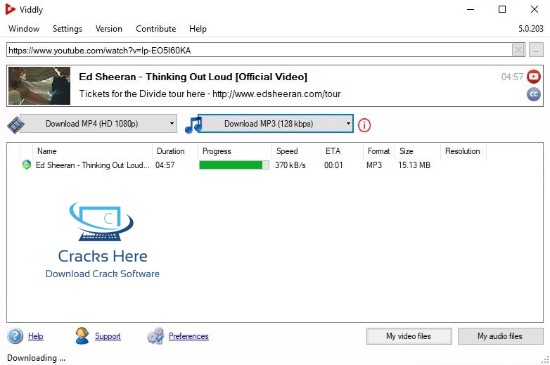550x365 pixels.
Task: Select the 'Ed Sheeran - Thinking Out Loud...' row name
Action: (92, 165)
